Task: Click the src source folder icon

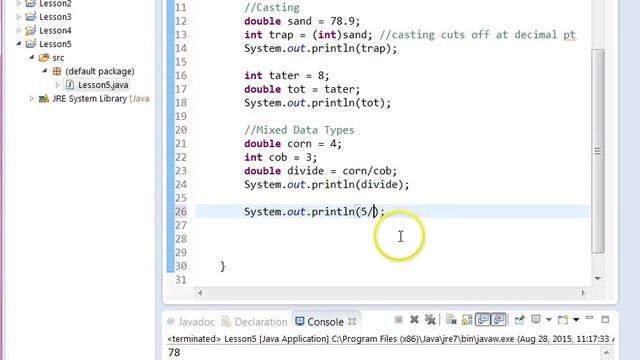Action: point(44,58)
